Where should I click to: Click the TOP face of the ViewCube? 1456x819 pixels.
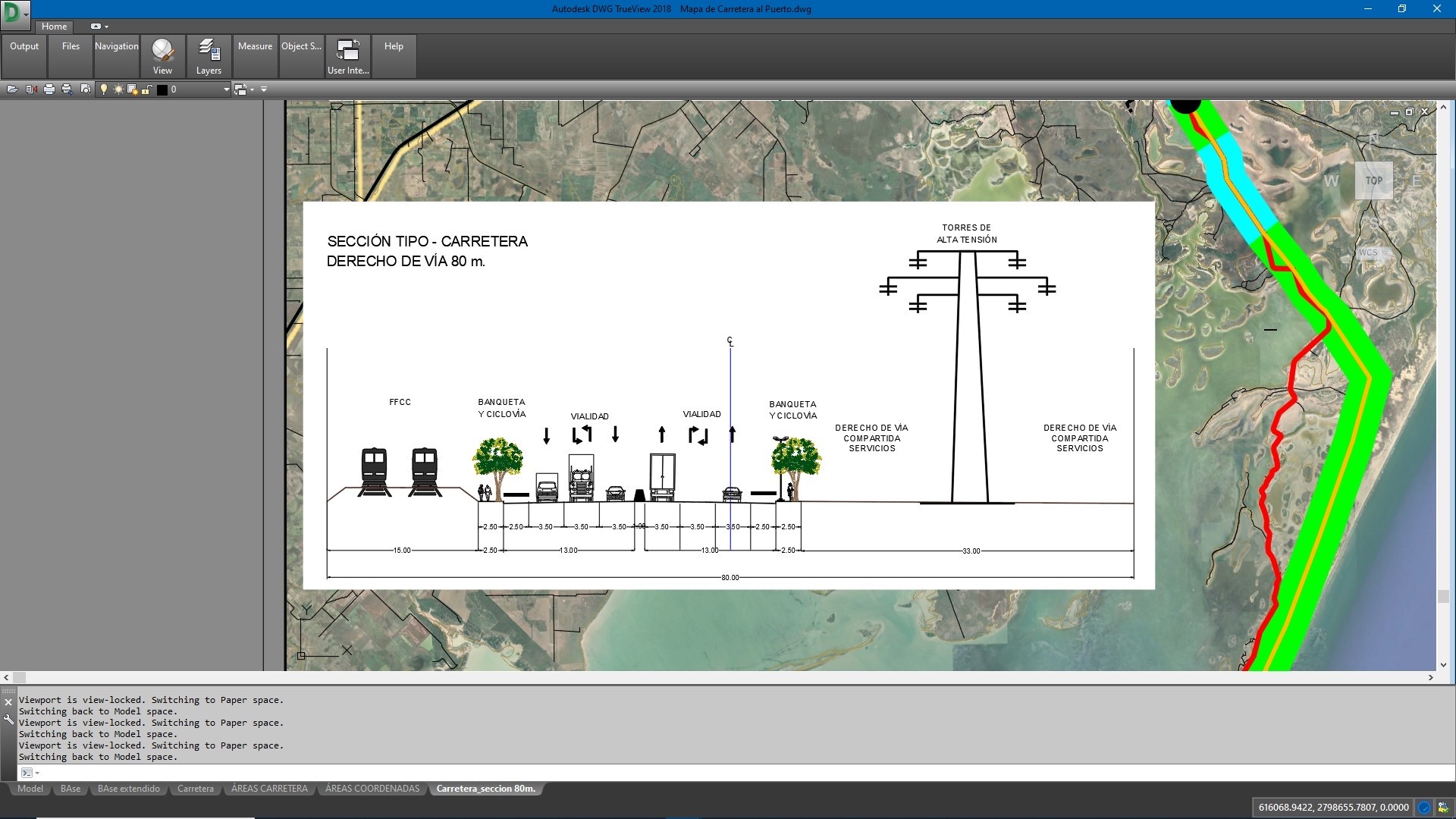point(1374,180)
